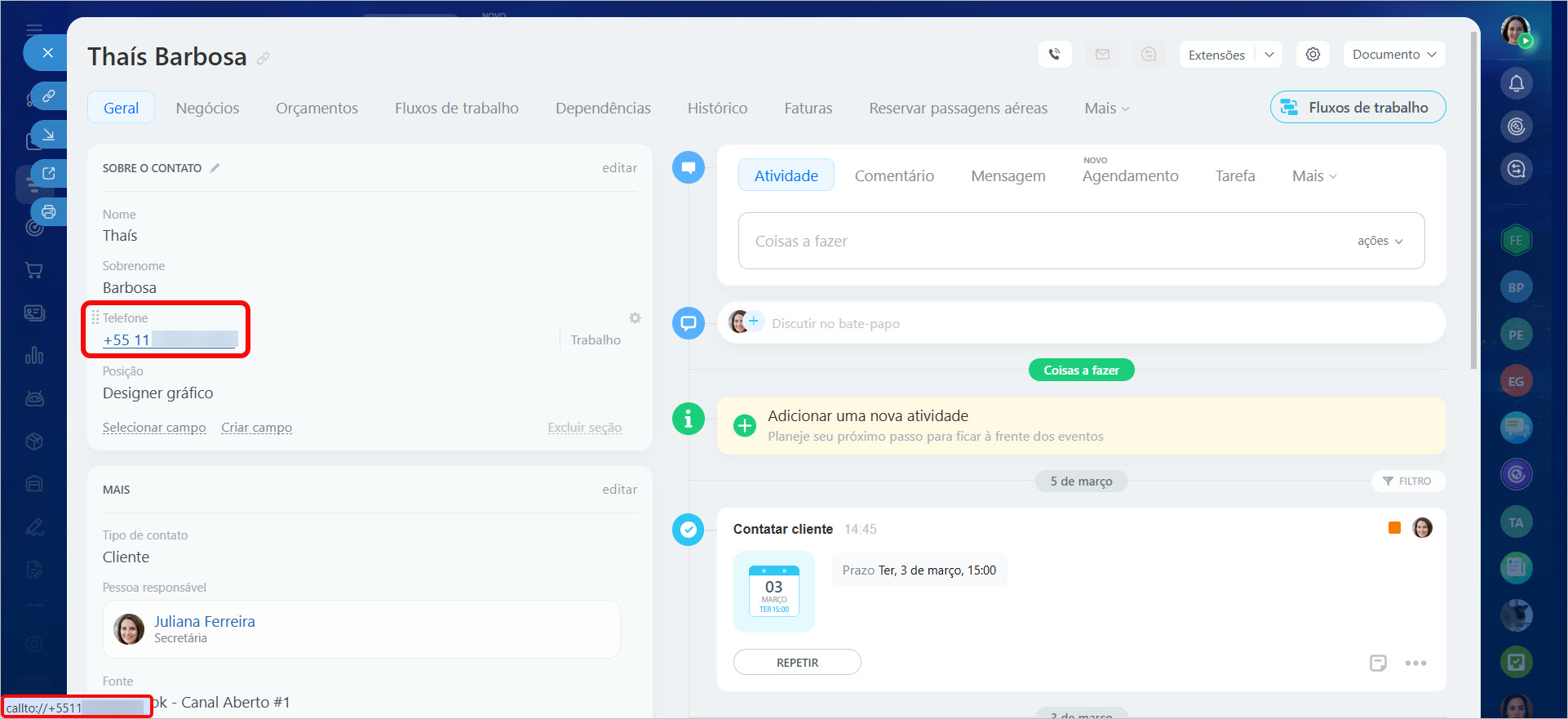The width and height of the screenshot is (1568, 719).
Task: Open the FILTRO timeline filter
Action: pyautogui.click(x=1407, y=482)
